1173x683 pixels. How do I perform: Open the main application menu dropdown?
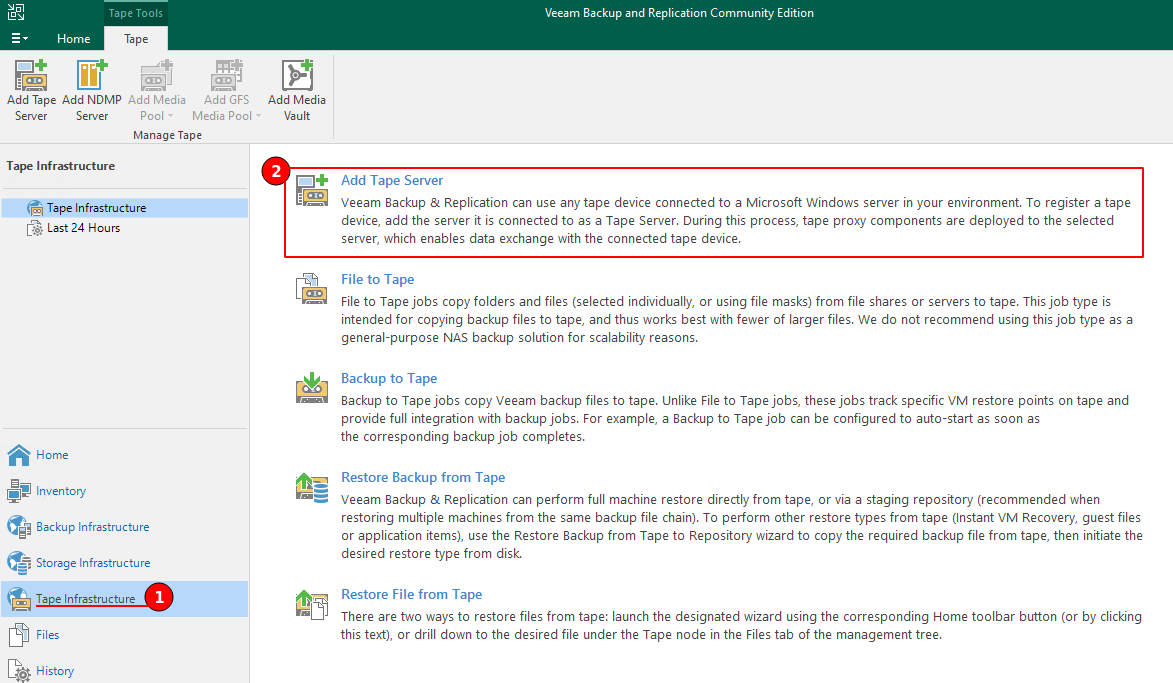point(20,38)
